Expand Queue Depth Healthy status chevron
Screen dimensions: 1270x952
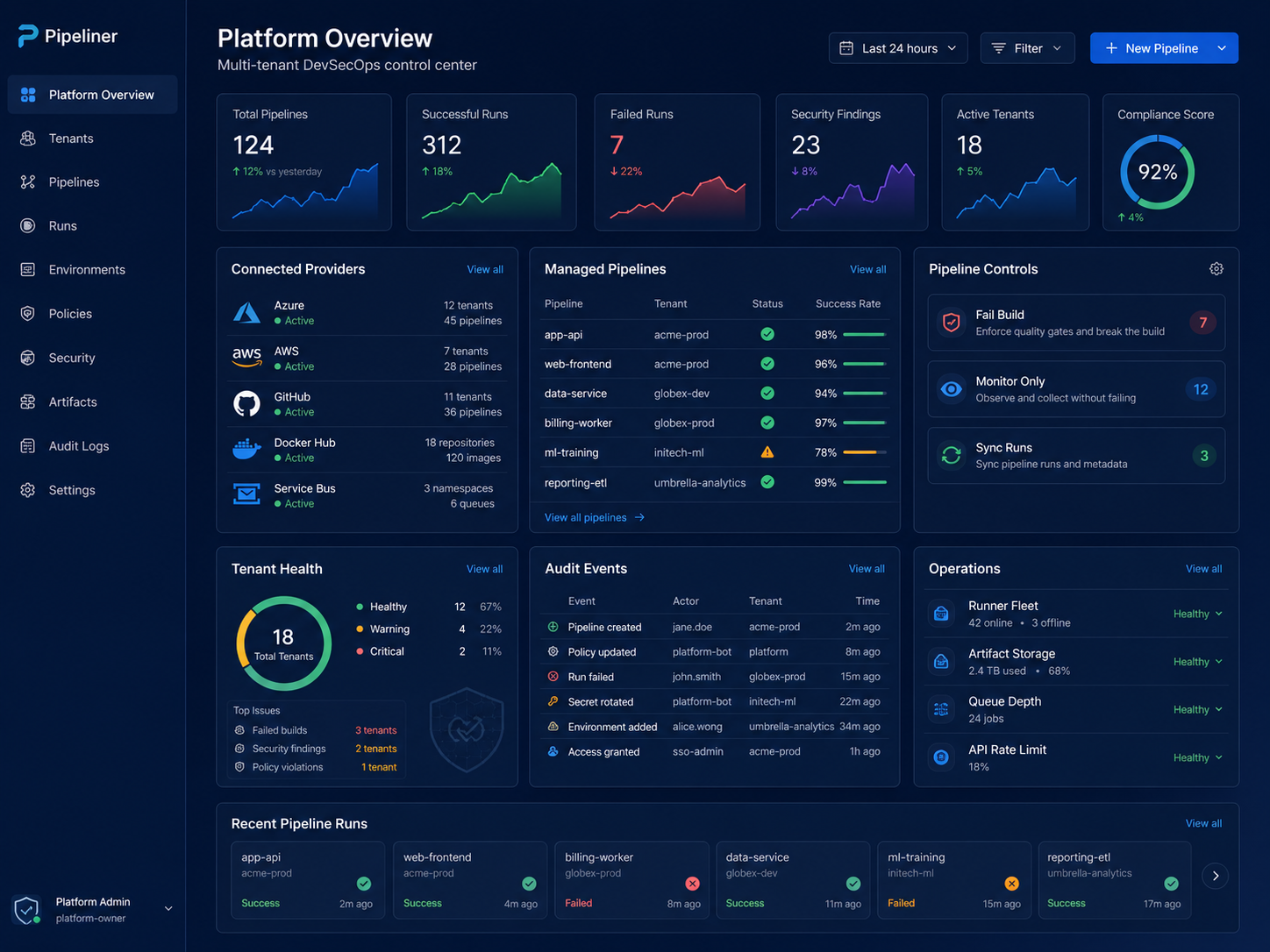click(x=1219, y=709)
